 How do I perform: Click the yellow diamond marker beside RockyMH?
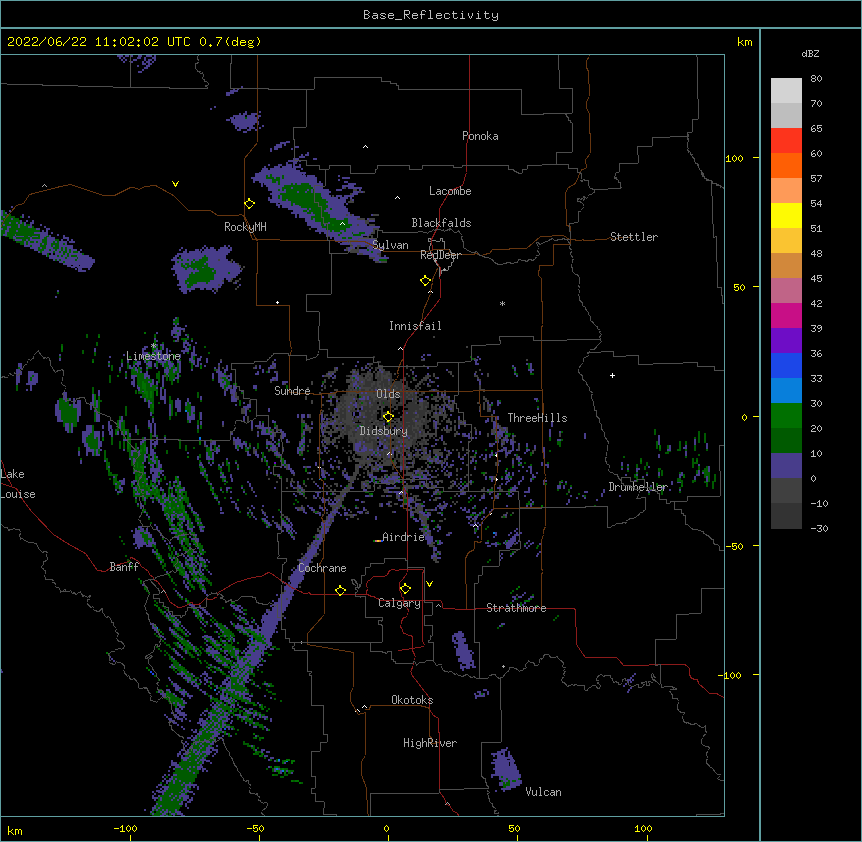point(249,204)
